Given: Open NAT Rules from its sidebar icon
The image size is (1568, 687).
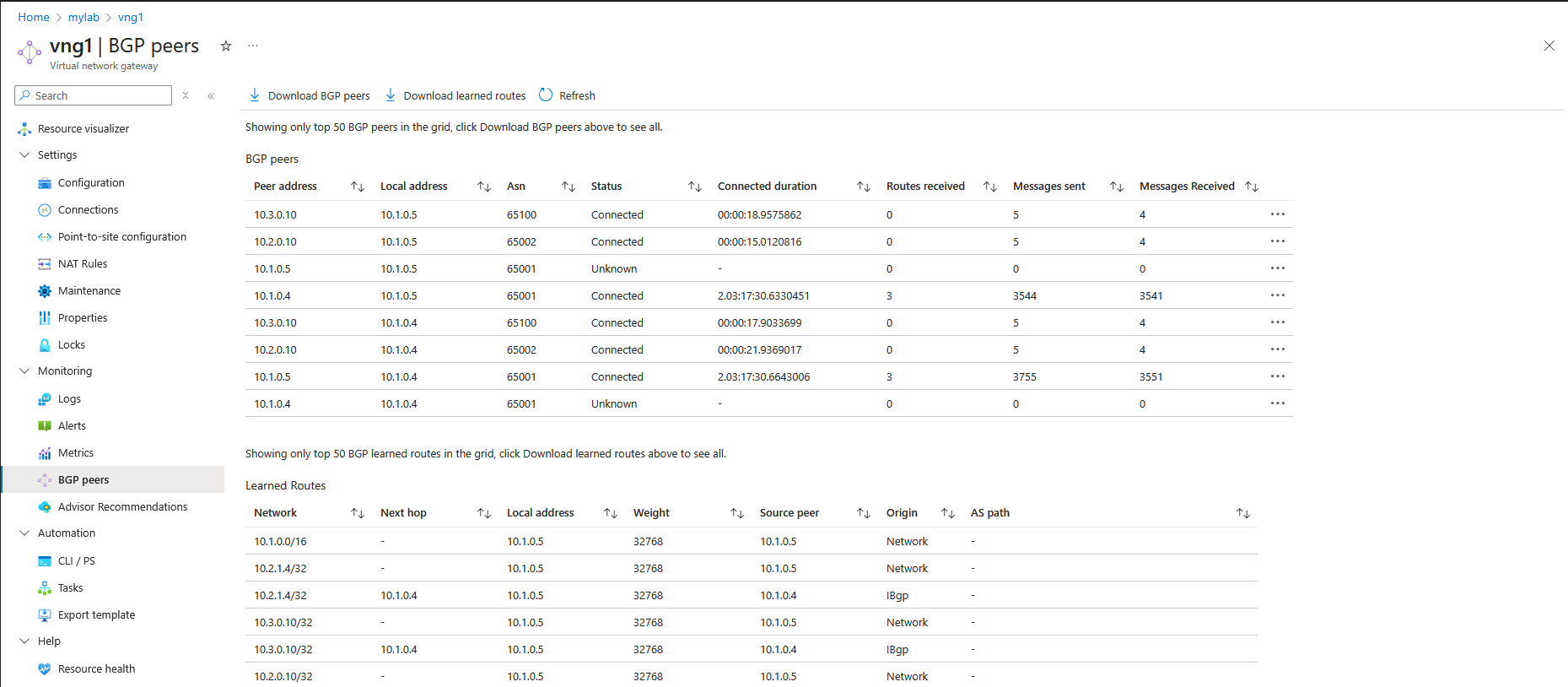Looking at the screenshot, I should click(45, 264).
